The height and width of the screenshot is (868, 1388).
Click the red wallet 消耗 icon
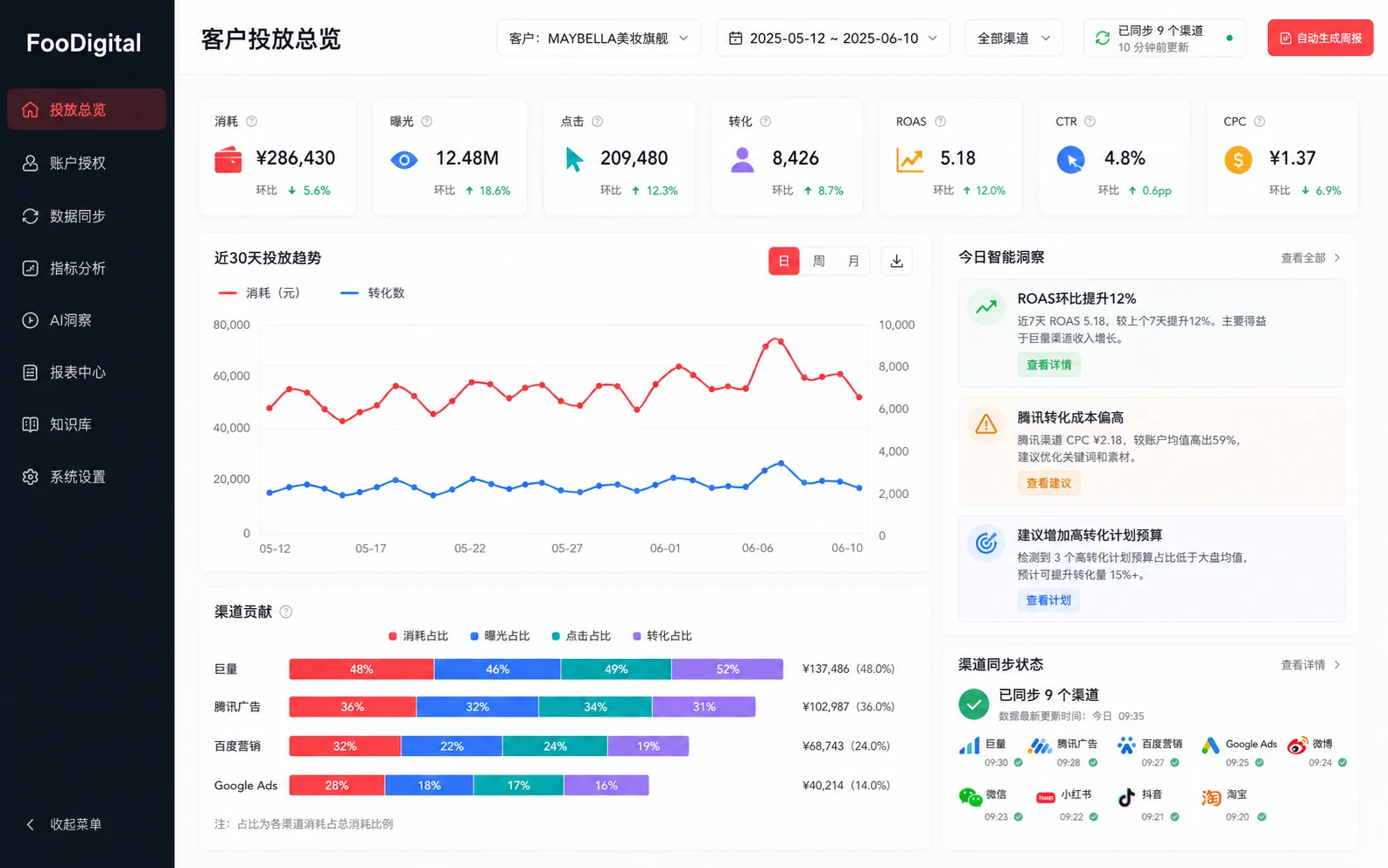coord(228,159)
